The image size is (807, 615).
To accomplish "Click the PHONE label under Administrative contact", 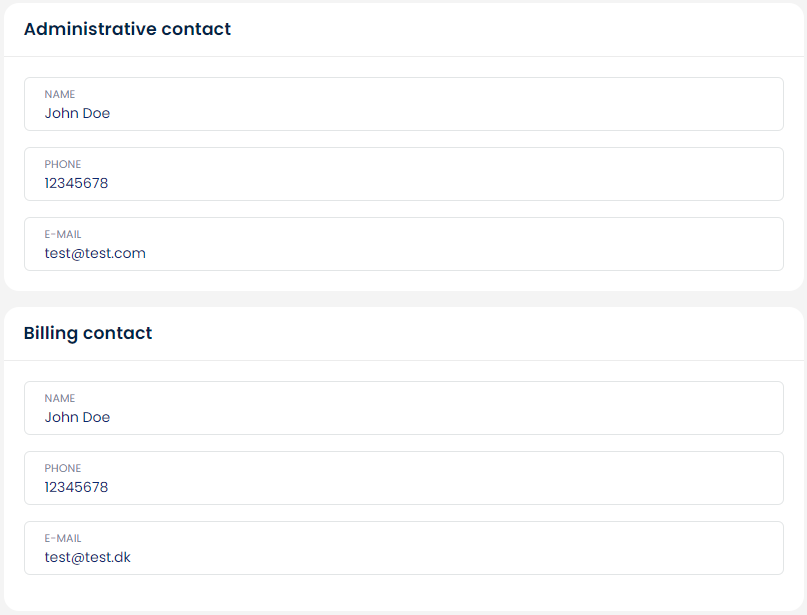I will click(x=63, y=164).
